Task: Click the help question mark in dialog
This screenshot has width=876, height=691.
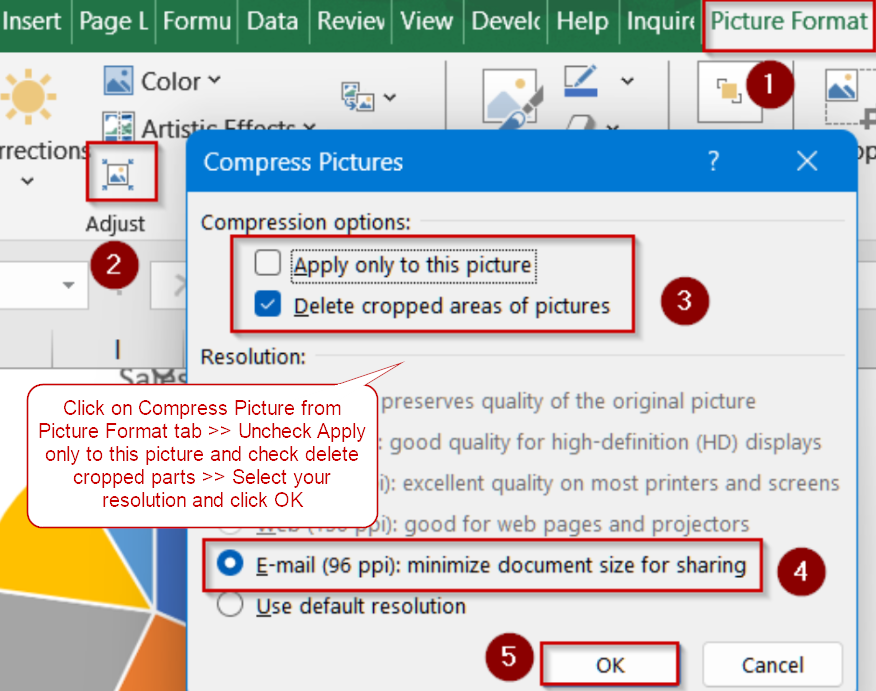Action: [x=713, y=161]
